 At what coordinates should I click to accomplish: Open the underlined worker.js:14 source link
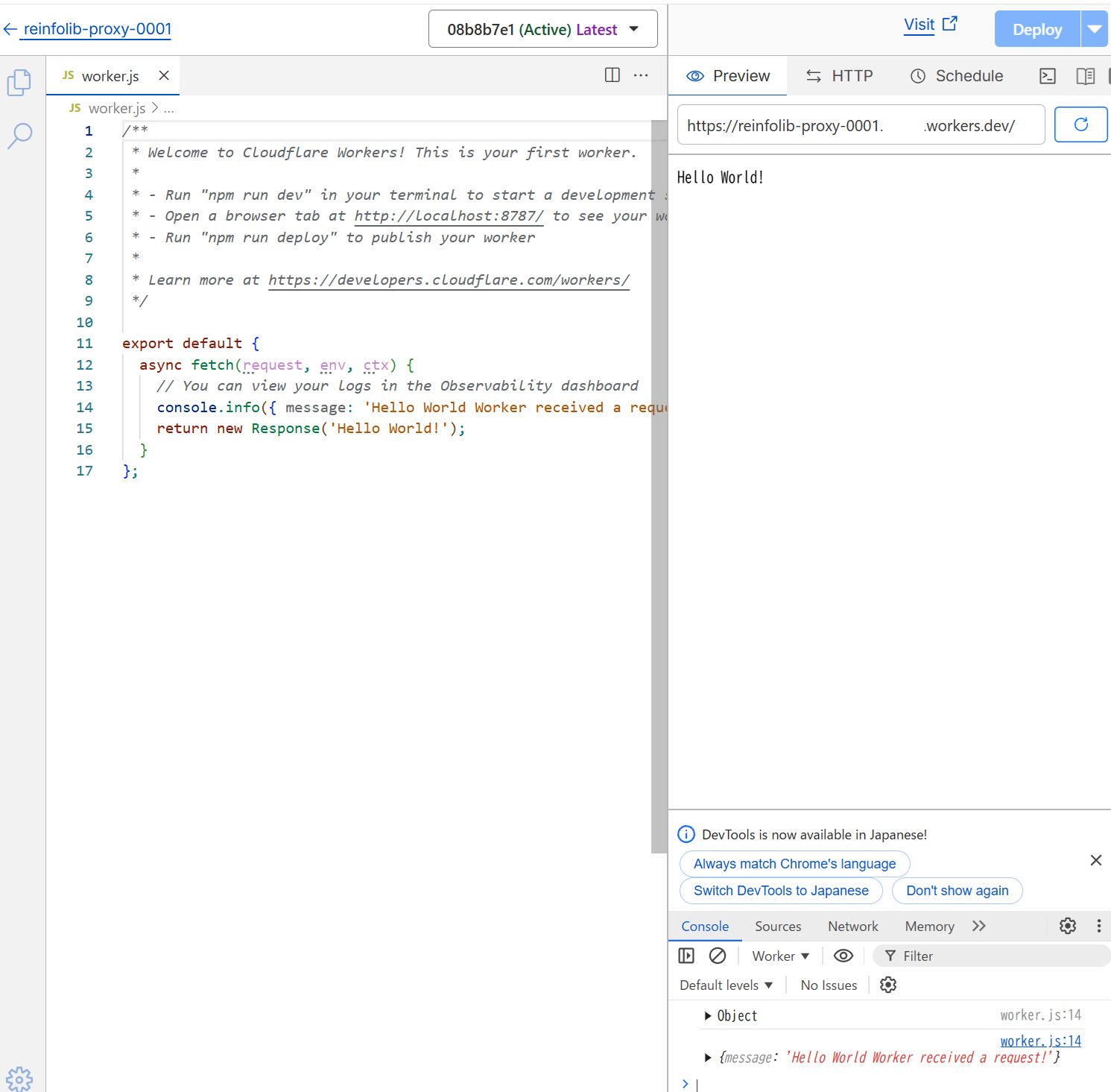tap(1040, 1041)
